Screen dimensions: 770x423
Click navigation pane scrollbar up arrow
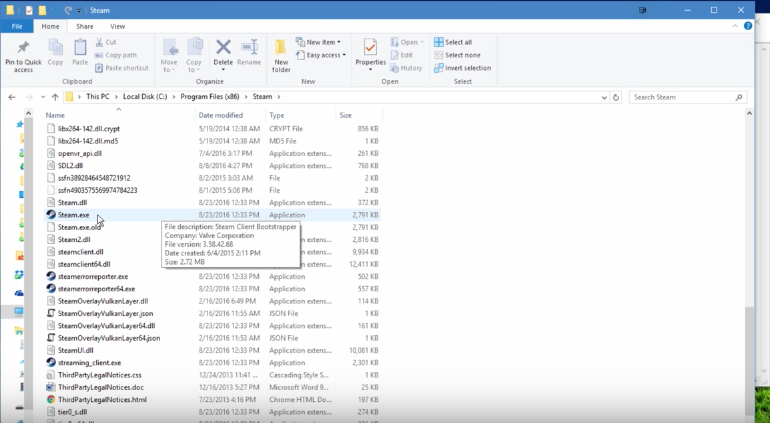pyautogui.click(x=28, y=113)
